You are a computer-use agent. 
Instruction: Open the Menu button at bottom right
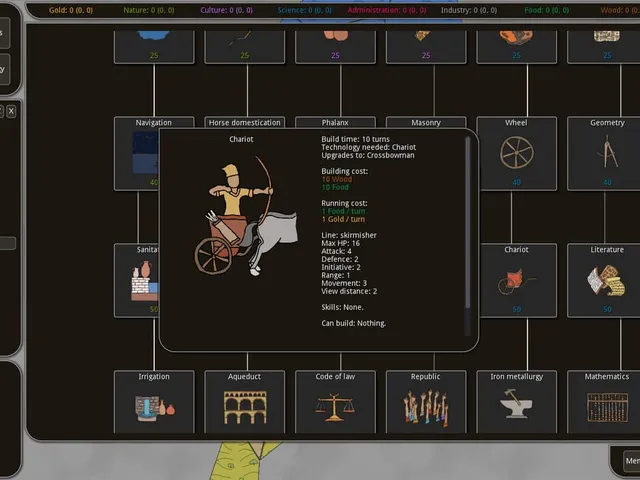click(632, 461)
